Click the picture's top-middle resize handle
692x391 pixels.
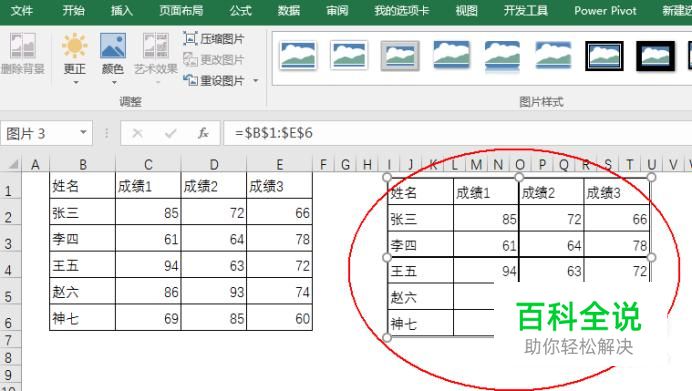click(519, 177)
